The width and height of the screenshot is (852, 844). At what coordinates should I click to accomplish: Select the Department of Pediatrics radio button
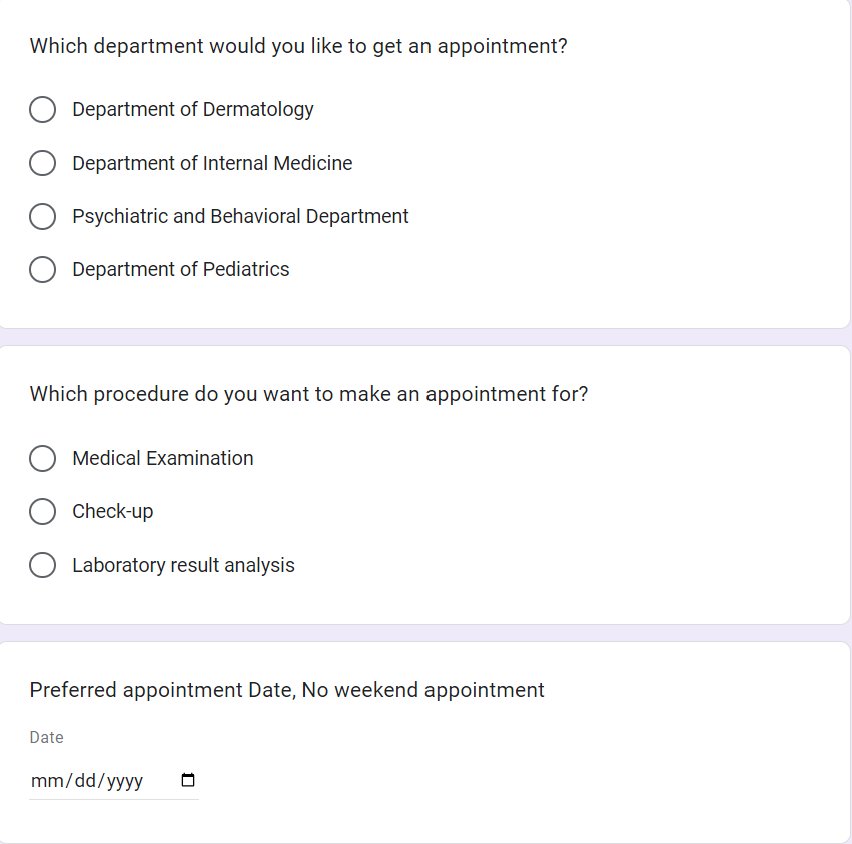[42, 269]
